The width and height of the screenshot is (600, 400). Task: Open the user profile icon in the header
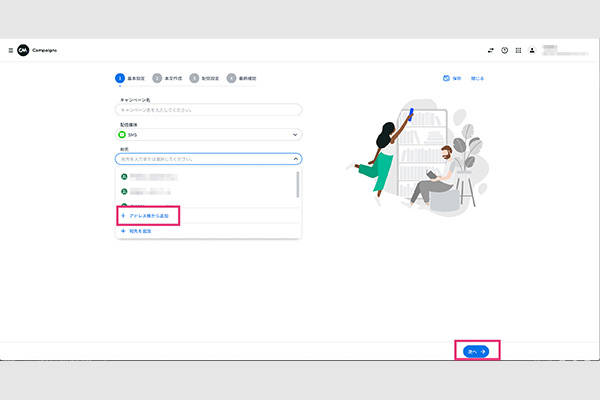tap(532, 50)
